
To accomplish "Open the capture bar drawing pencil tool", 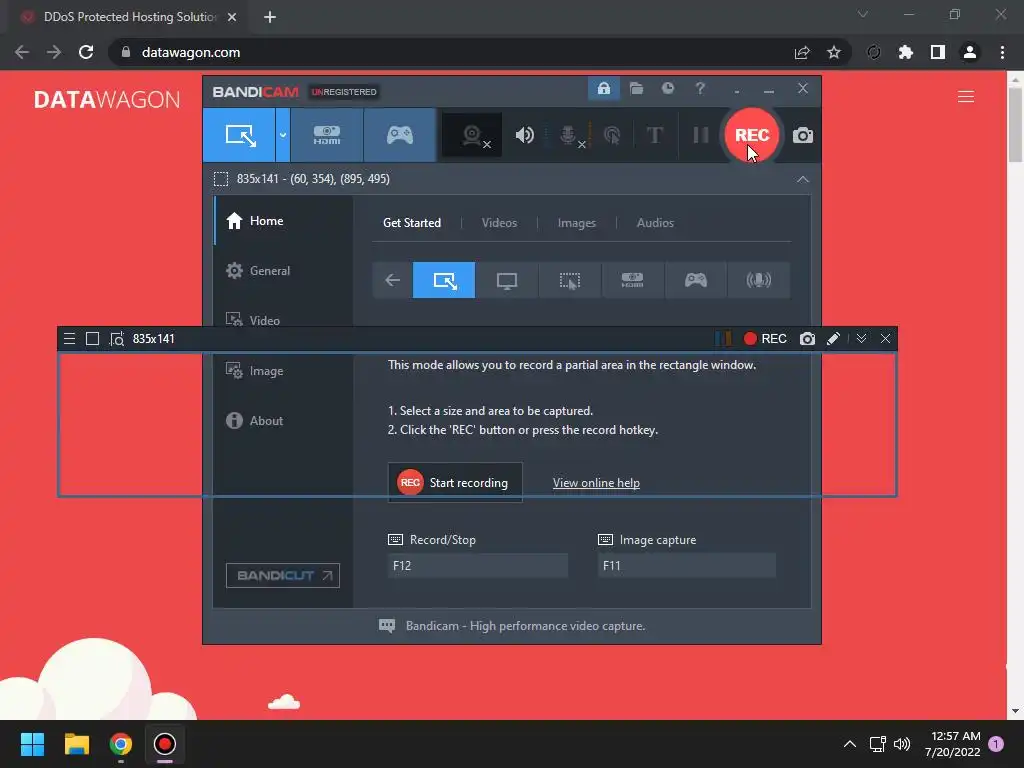I will (833, 338).
